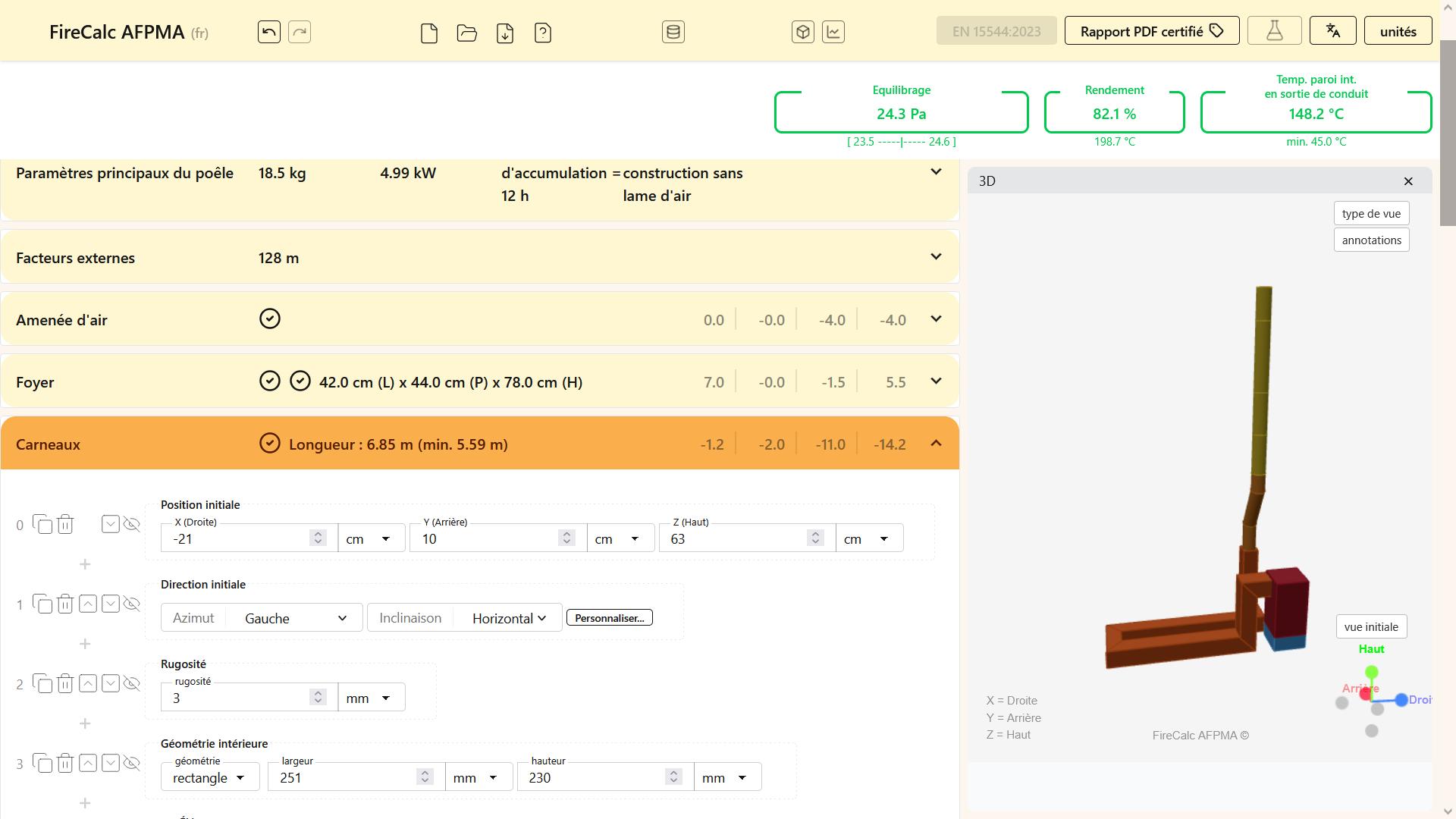The width and height of the screenshot is (1456, 819).
Task: Click the laboratory flask icon
Action: coord(1274,31)
